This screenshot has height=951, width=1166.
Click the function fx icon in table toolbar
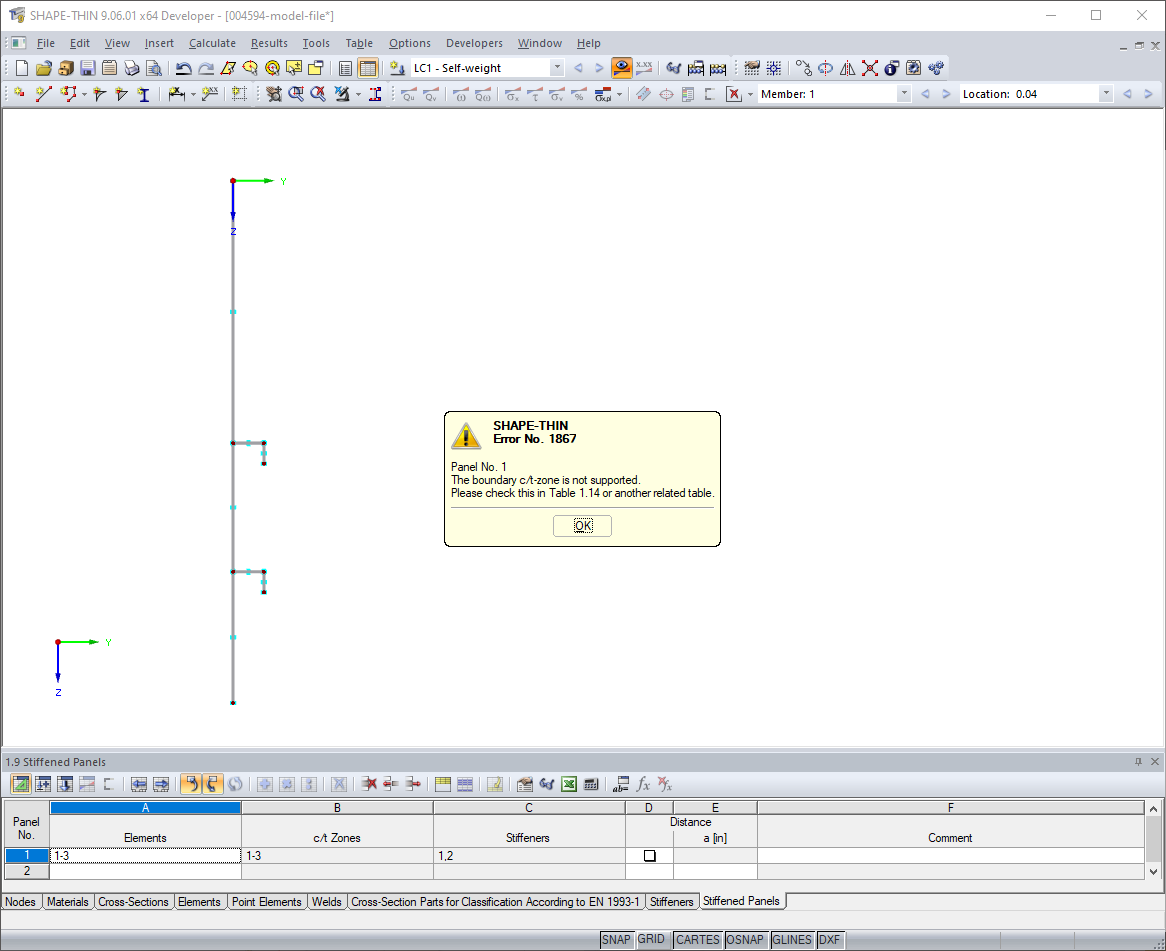coord(643,784)
